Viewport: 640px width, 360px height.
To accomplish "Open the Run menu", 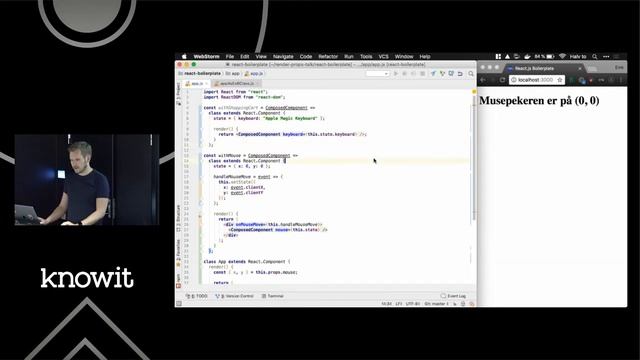I will 349,57.
